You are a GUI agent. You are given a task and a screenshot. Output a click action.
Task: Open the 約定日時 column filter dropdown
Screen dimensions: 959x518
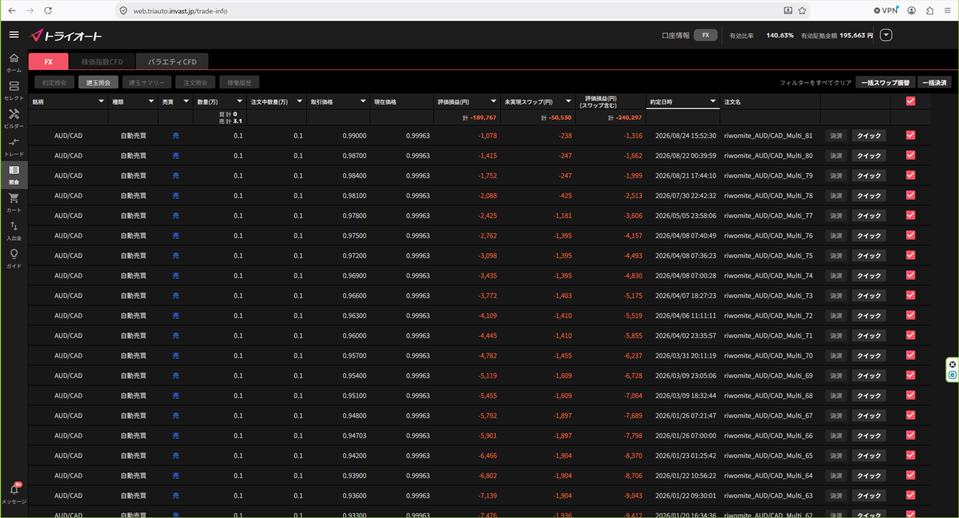713,102
